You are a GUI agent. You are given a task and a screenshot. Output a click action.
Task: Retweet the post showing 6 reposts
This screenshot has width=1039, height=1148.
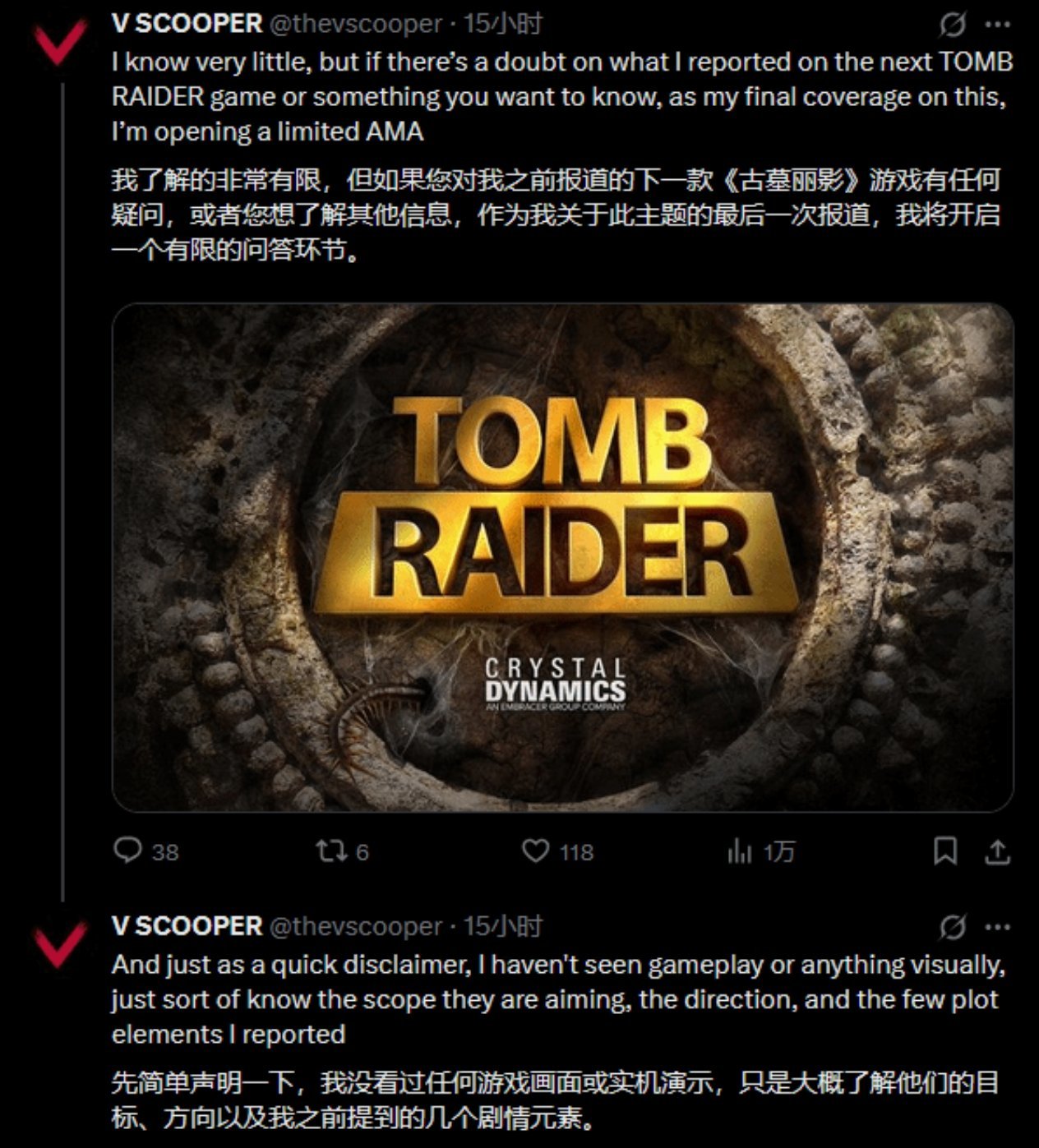pos(331,851)
